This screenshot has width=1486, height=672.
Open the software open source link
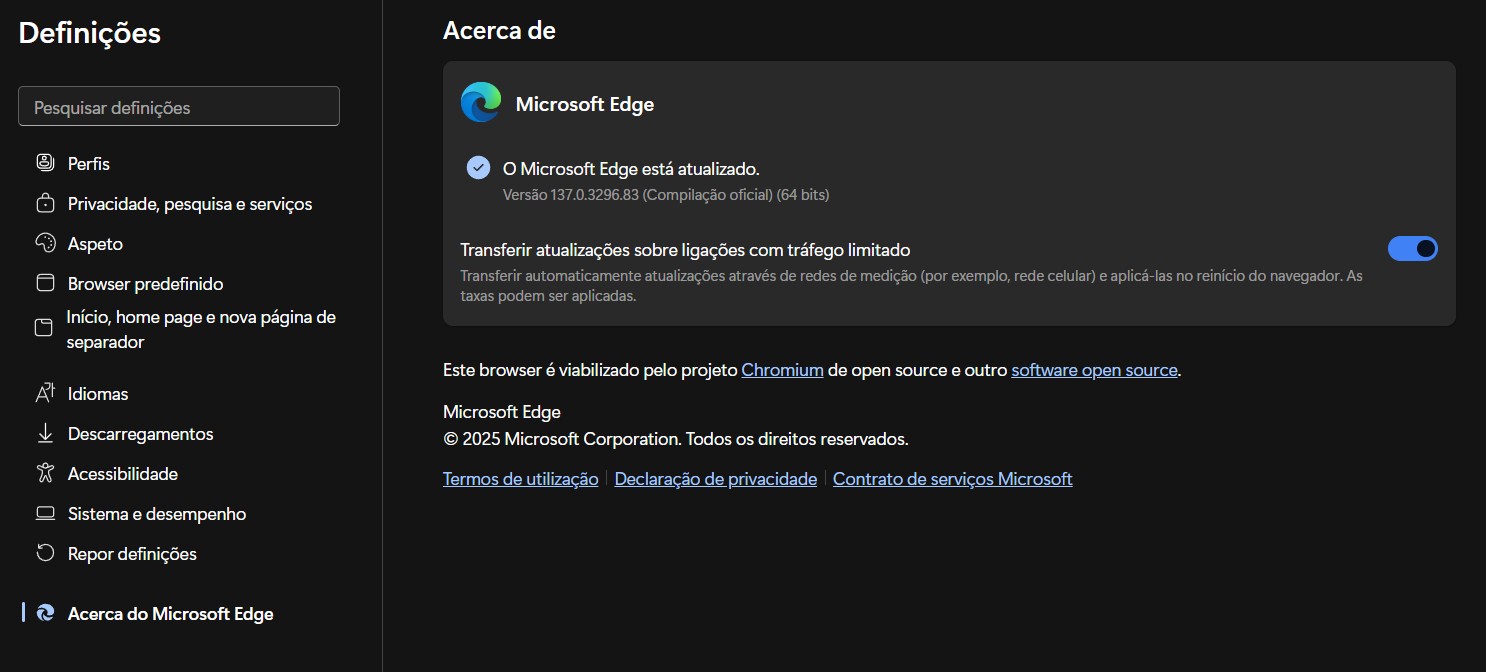[1094, 370]
